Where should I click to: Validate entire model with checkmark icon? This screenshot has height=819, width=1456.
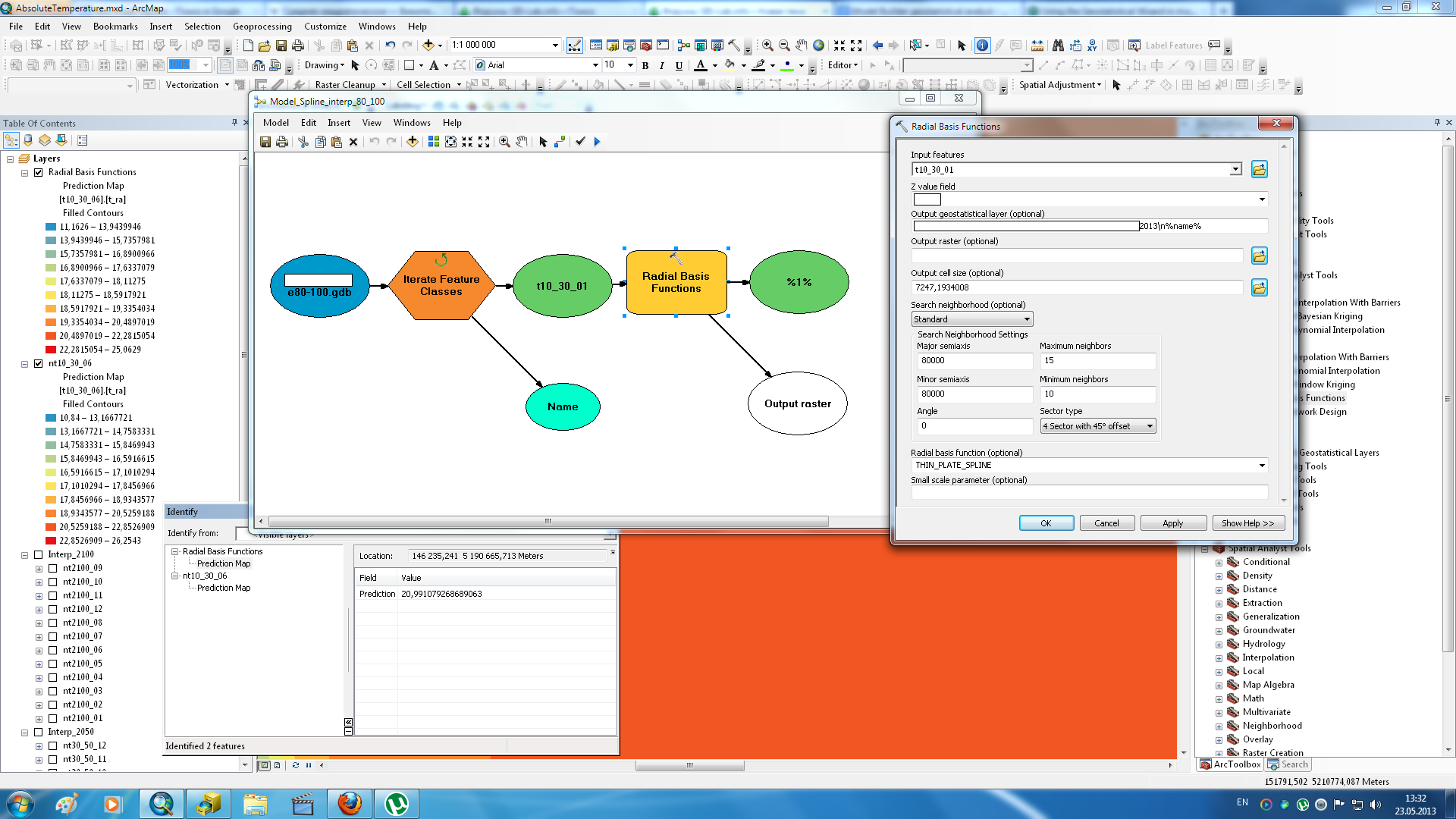click(x=580, y=142)
